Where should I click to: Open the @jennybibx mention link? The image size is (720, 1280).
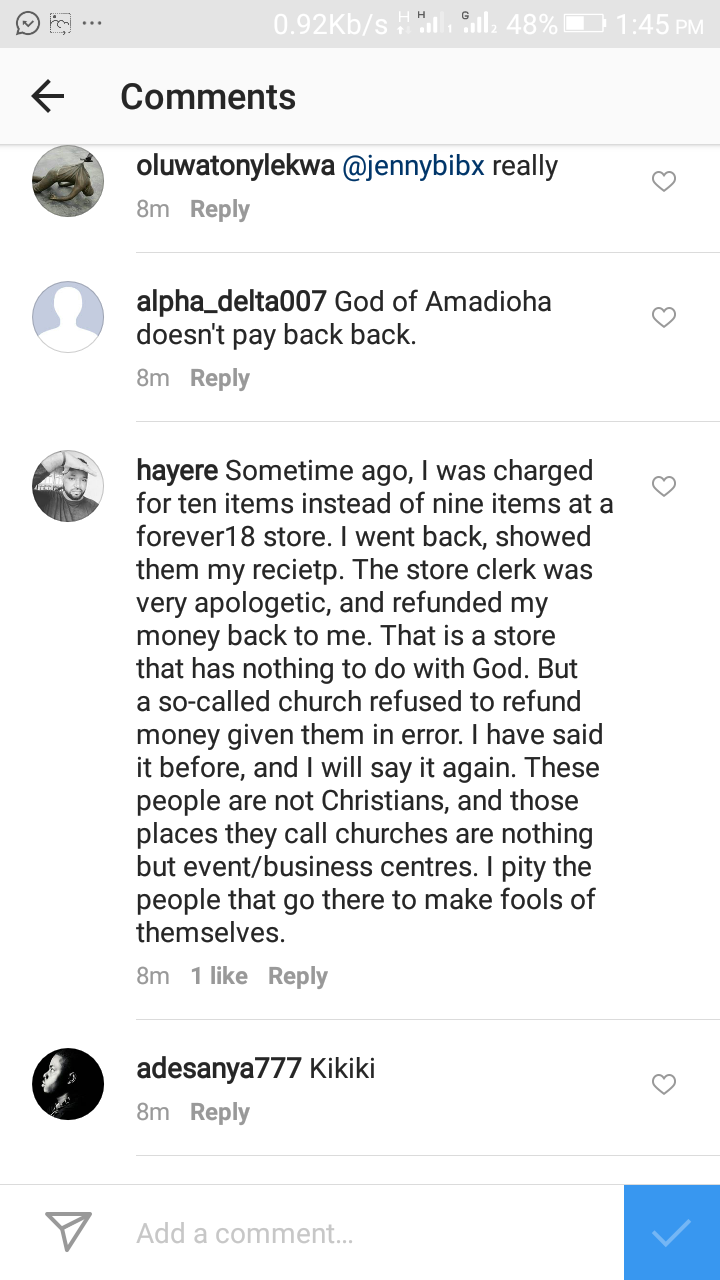pyautogui.click(x=413, y=166)
